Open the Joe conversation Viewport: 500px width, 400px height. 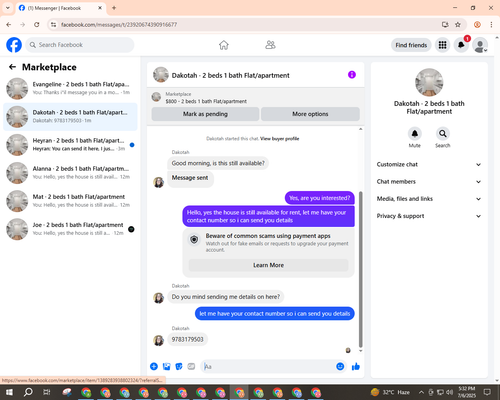[70, 229]
